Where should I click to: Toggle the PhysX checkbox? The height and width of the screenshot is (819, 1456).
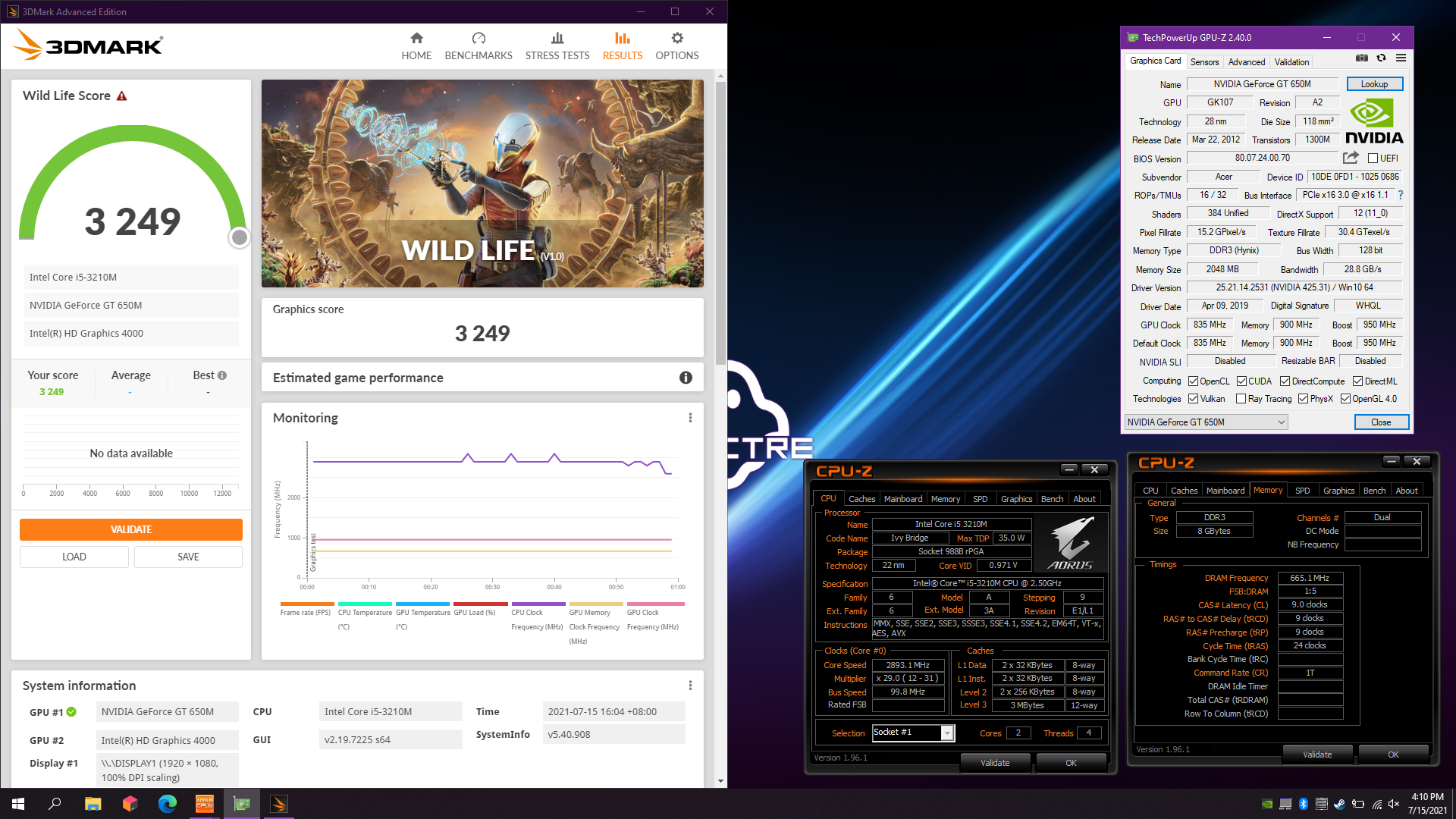tap(1303, 399)
